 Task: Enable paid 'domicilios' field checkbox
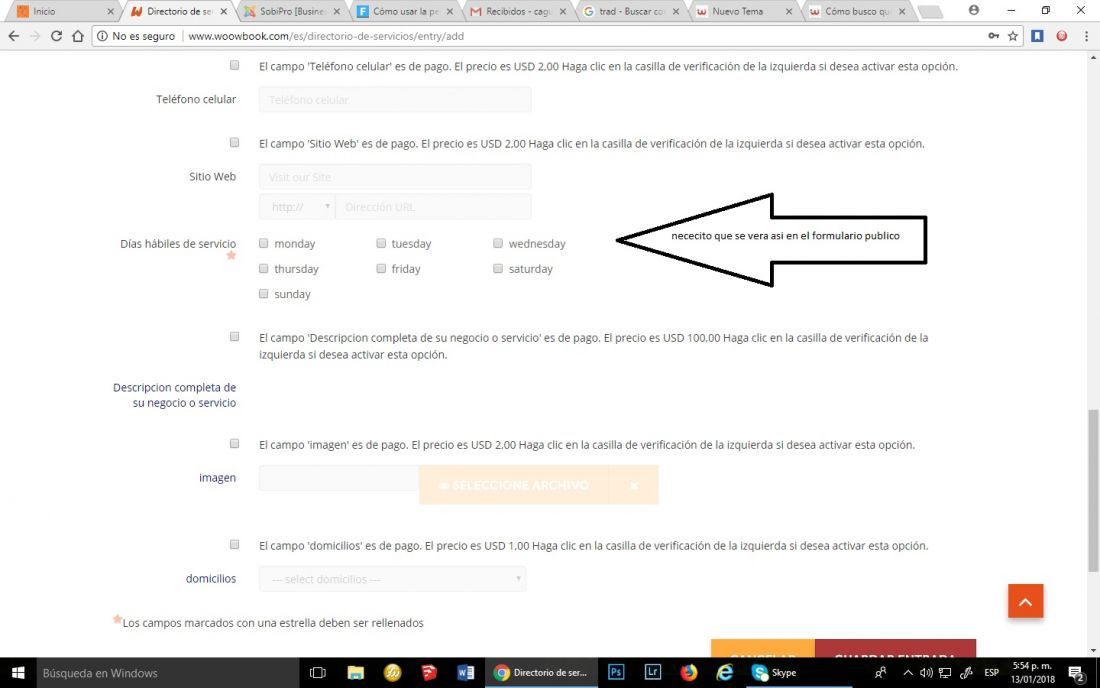pos(234,545)
